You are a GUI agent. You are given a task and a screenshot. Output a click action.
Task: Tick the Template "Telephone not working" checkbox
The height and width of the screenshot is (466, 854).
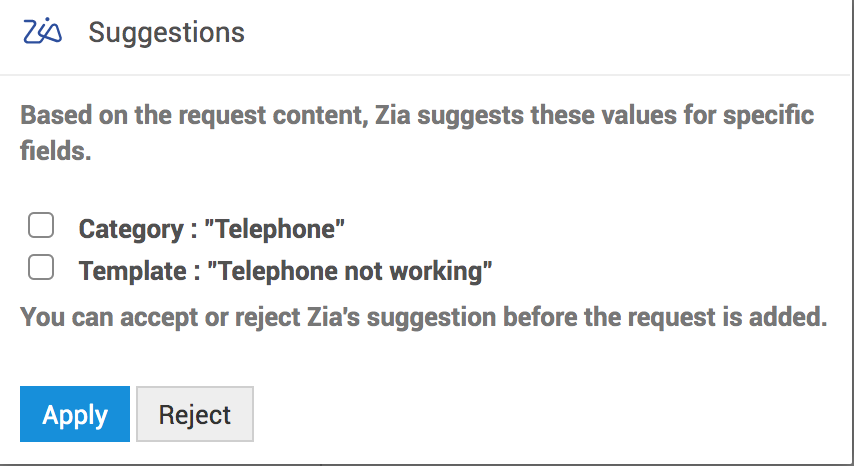tap(41, 267)
